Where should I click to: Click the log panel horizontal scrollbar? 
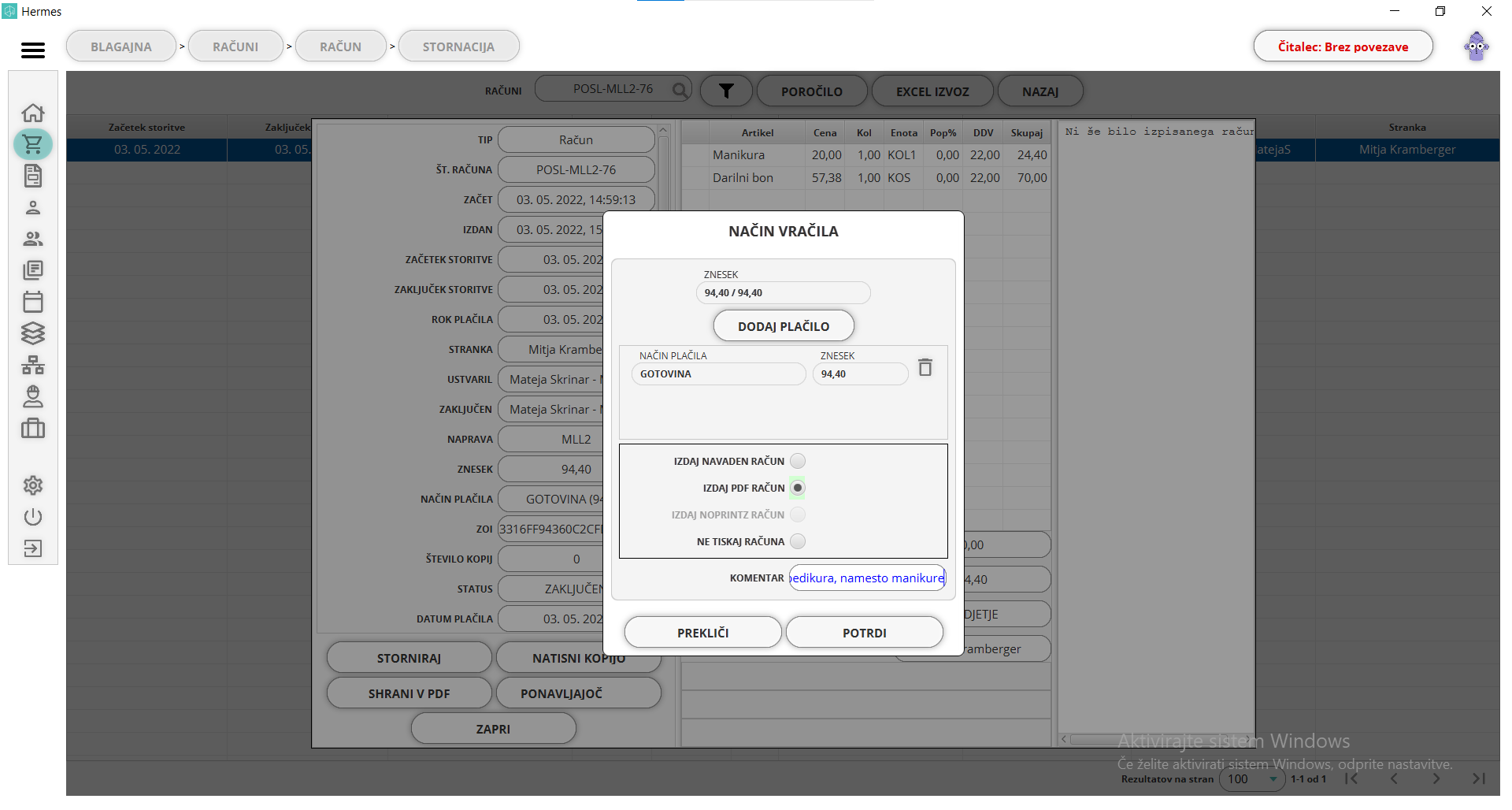[1158, 739]
